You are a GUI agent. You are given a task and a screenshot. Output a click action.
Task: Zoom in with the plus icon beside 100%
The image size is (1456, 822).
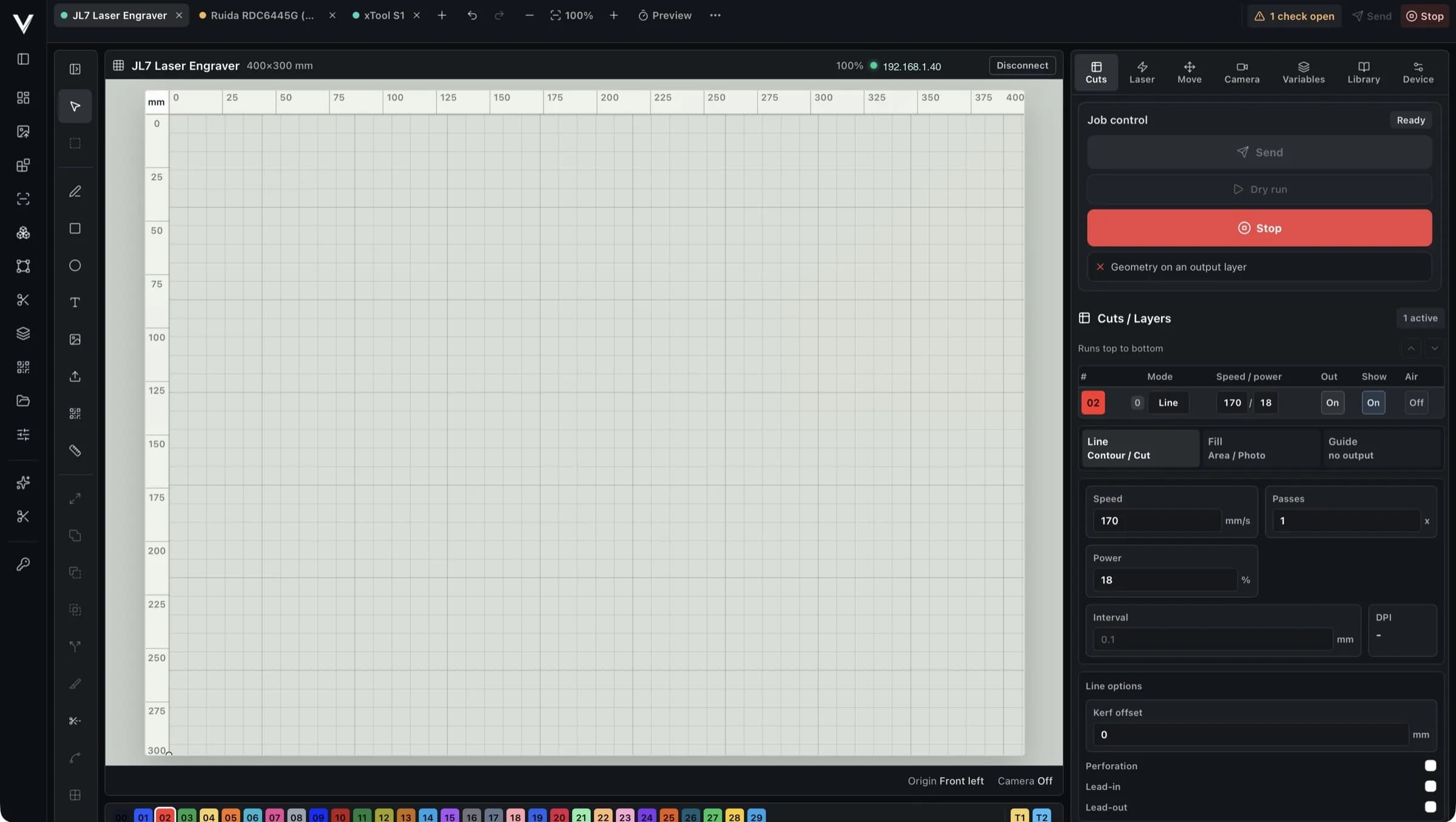click(614, 16)
